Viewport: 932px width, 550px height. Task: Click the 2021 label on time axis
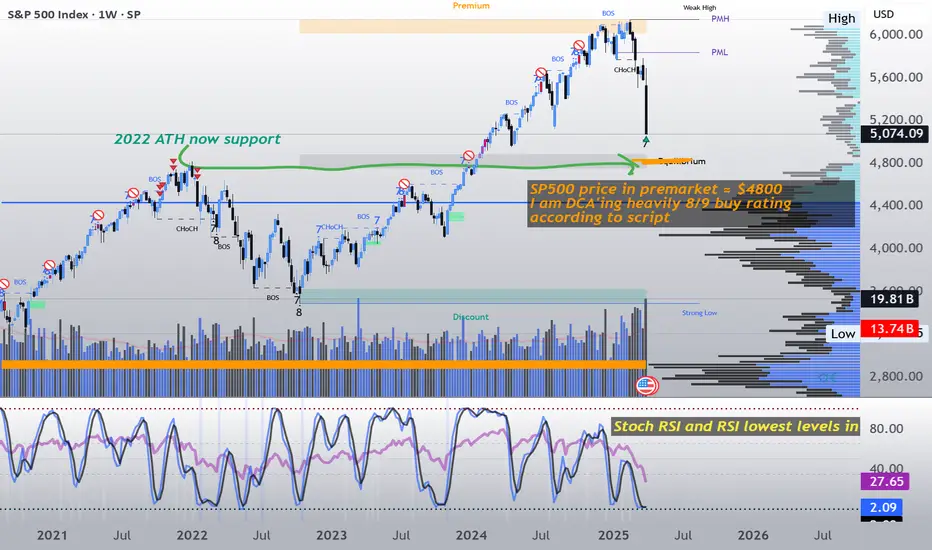(x=52, y=535)
